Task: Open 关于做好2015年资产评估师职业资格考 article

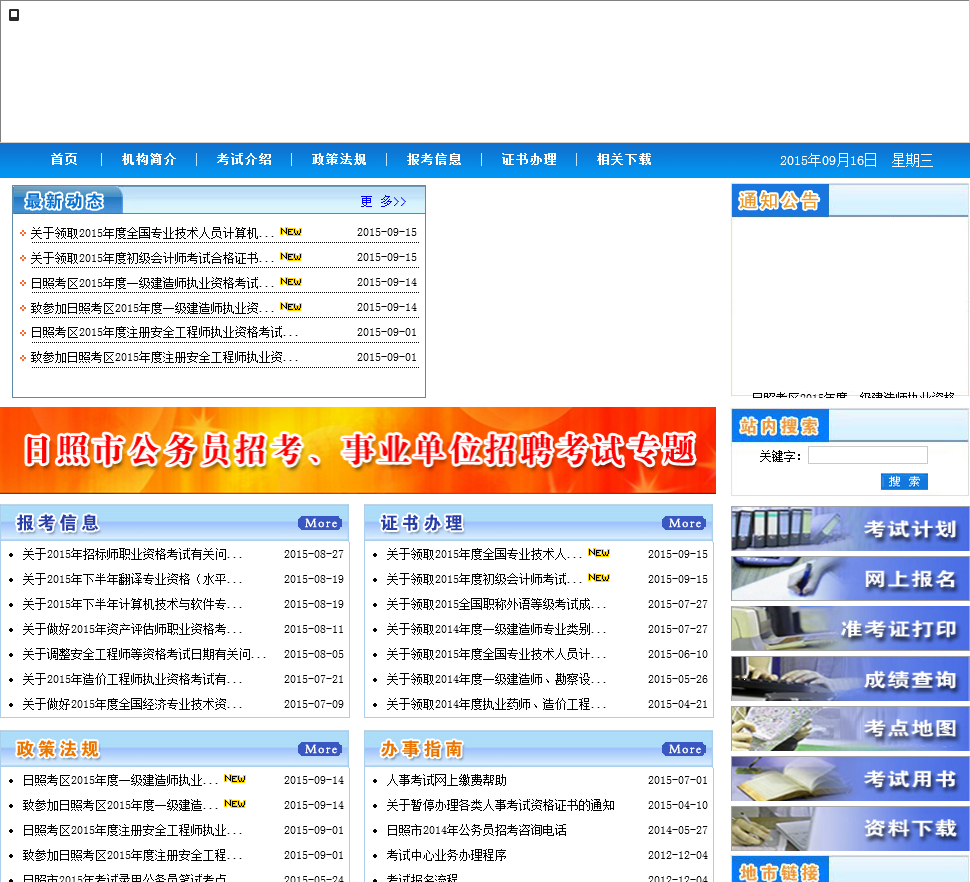Action: coord(132,630)
